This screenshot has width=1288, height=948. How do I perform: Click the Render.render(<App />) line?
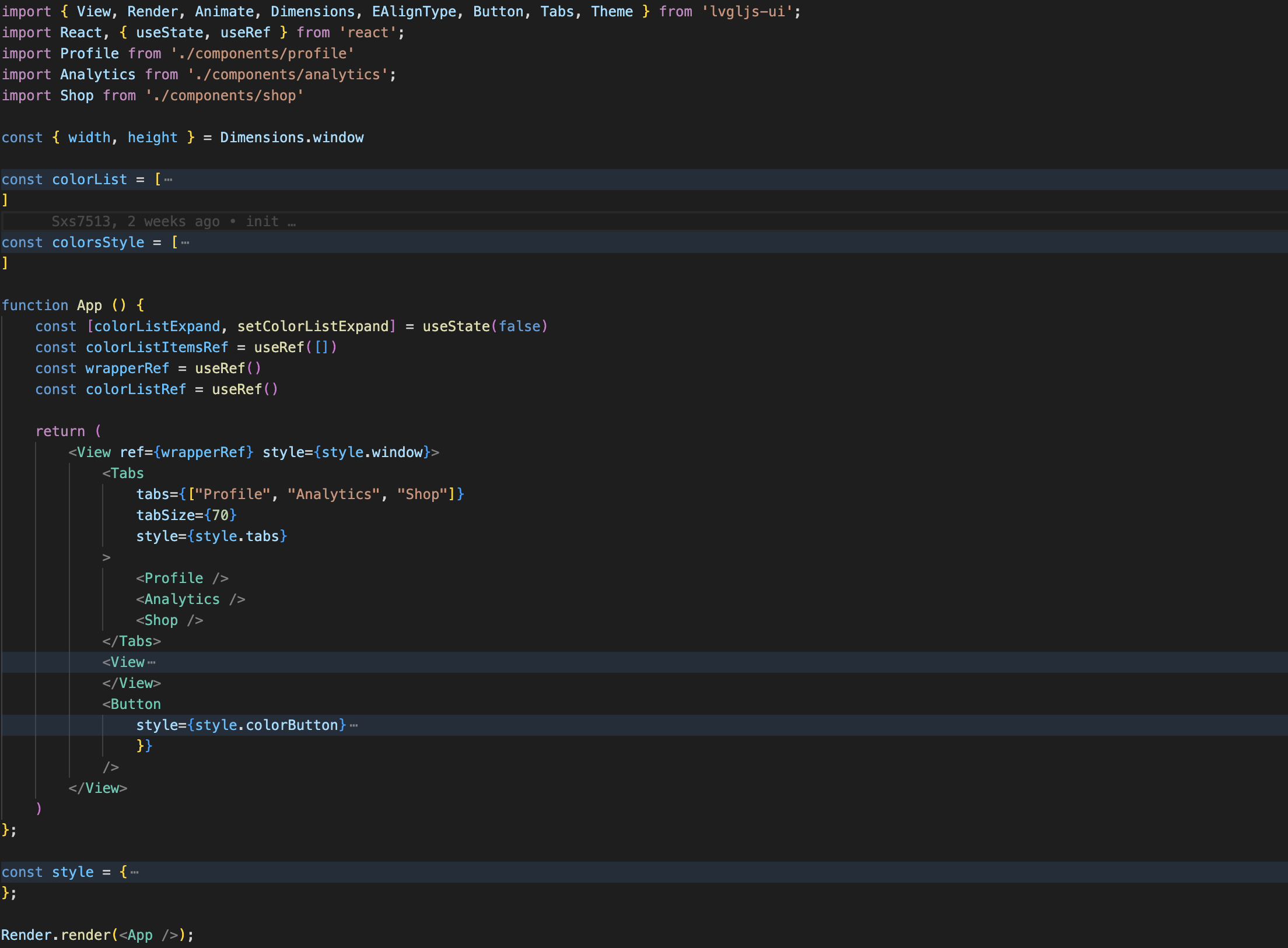[x=97, y=935]
